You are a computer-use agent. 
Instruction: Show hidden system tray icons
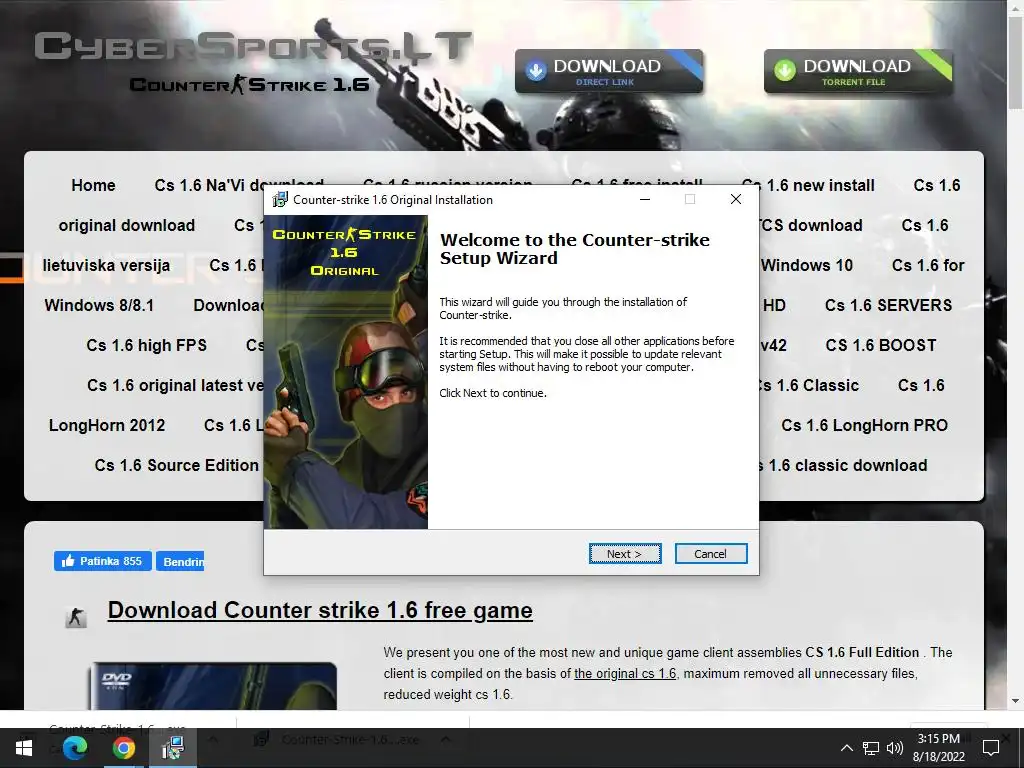846,748
